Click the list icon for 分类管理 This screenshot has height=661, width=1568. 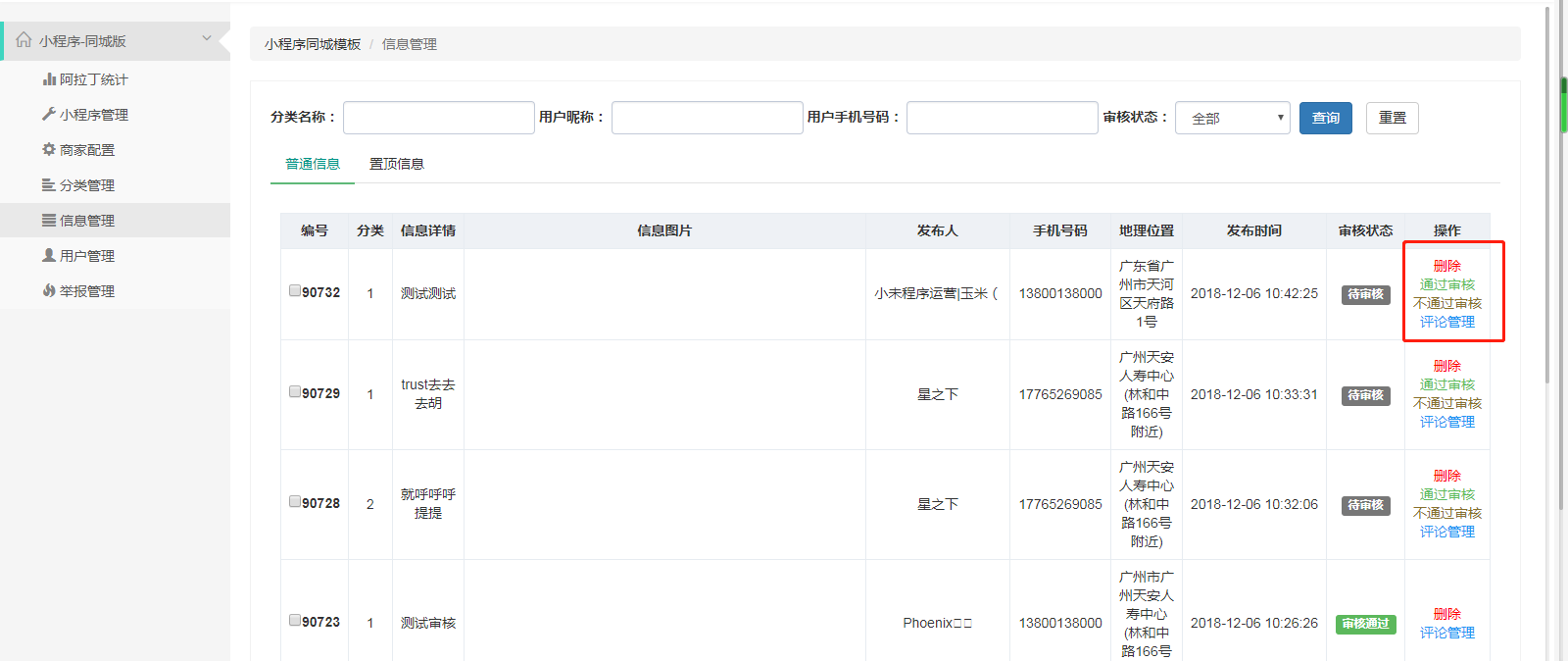[x=49, y=185]
